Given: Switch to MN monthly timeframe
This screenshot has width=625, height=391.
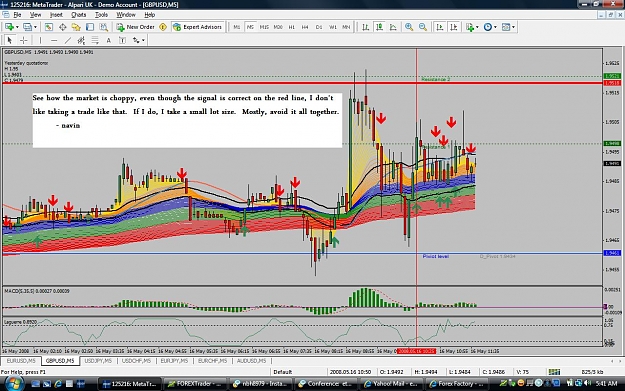Looking at the screenshot, I should click(346, 27).
